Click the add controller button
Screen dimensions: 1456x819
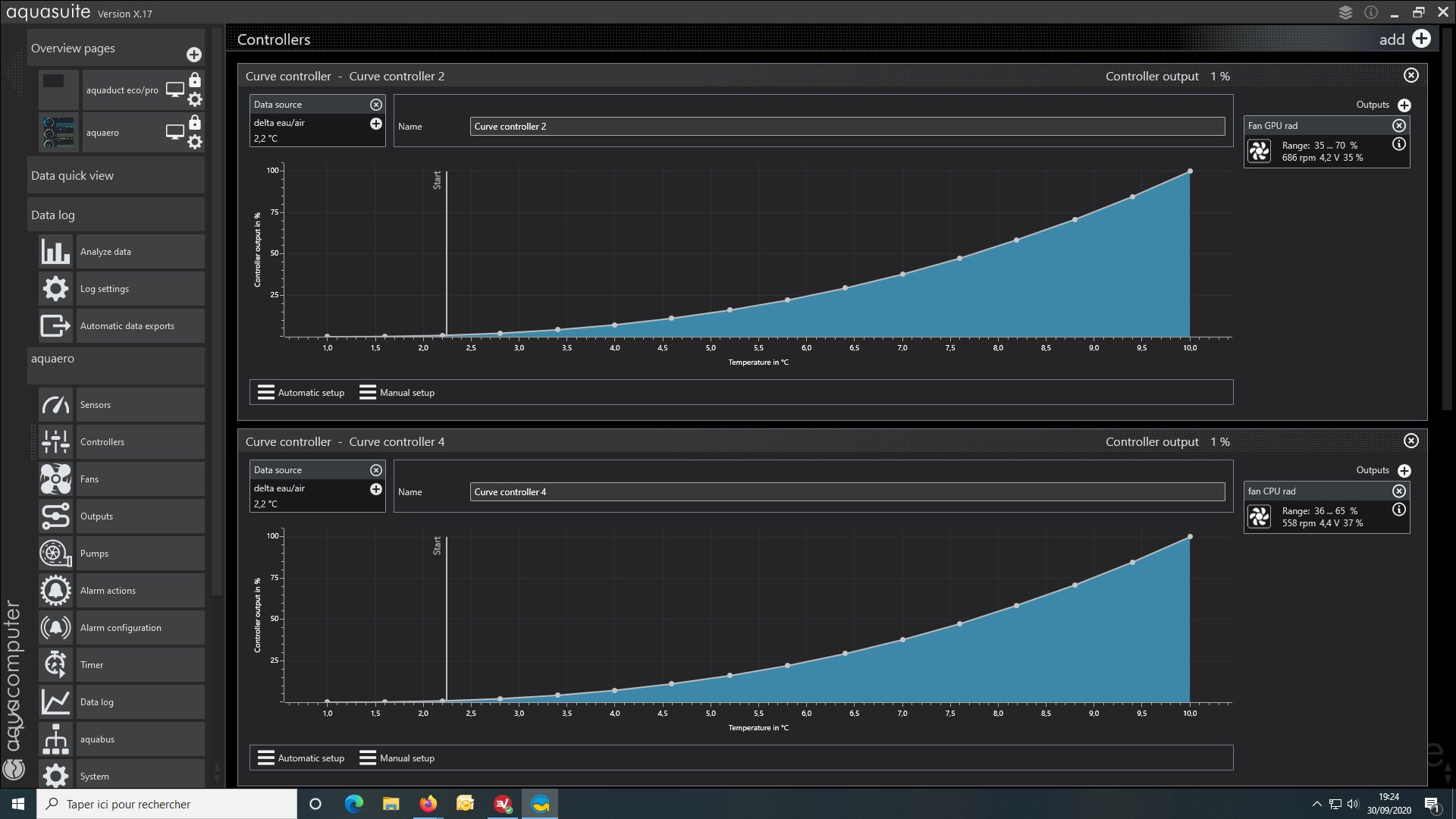[1421, 39]
